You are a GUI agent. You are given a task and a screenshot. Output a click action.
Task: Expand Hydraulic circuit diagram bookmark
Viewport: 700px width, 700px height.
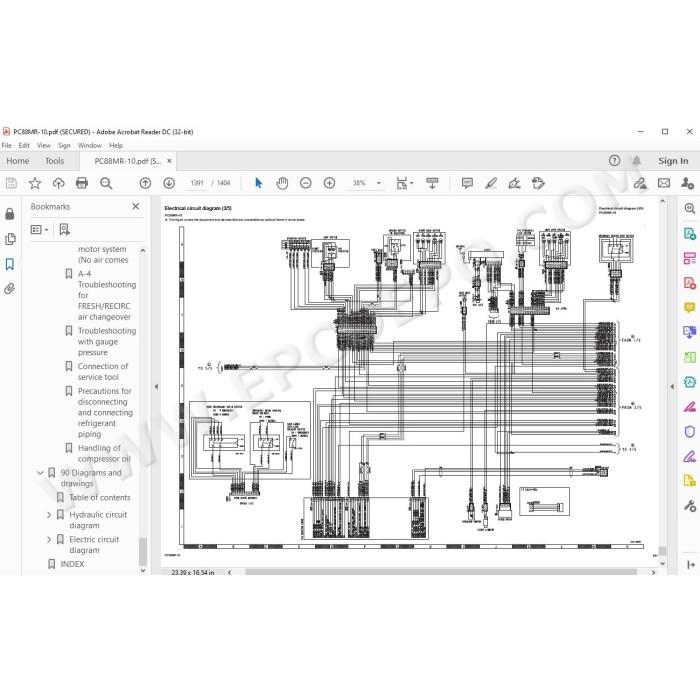point(49,515)
